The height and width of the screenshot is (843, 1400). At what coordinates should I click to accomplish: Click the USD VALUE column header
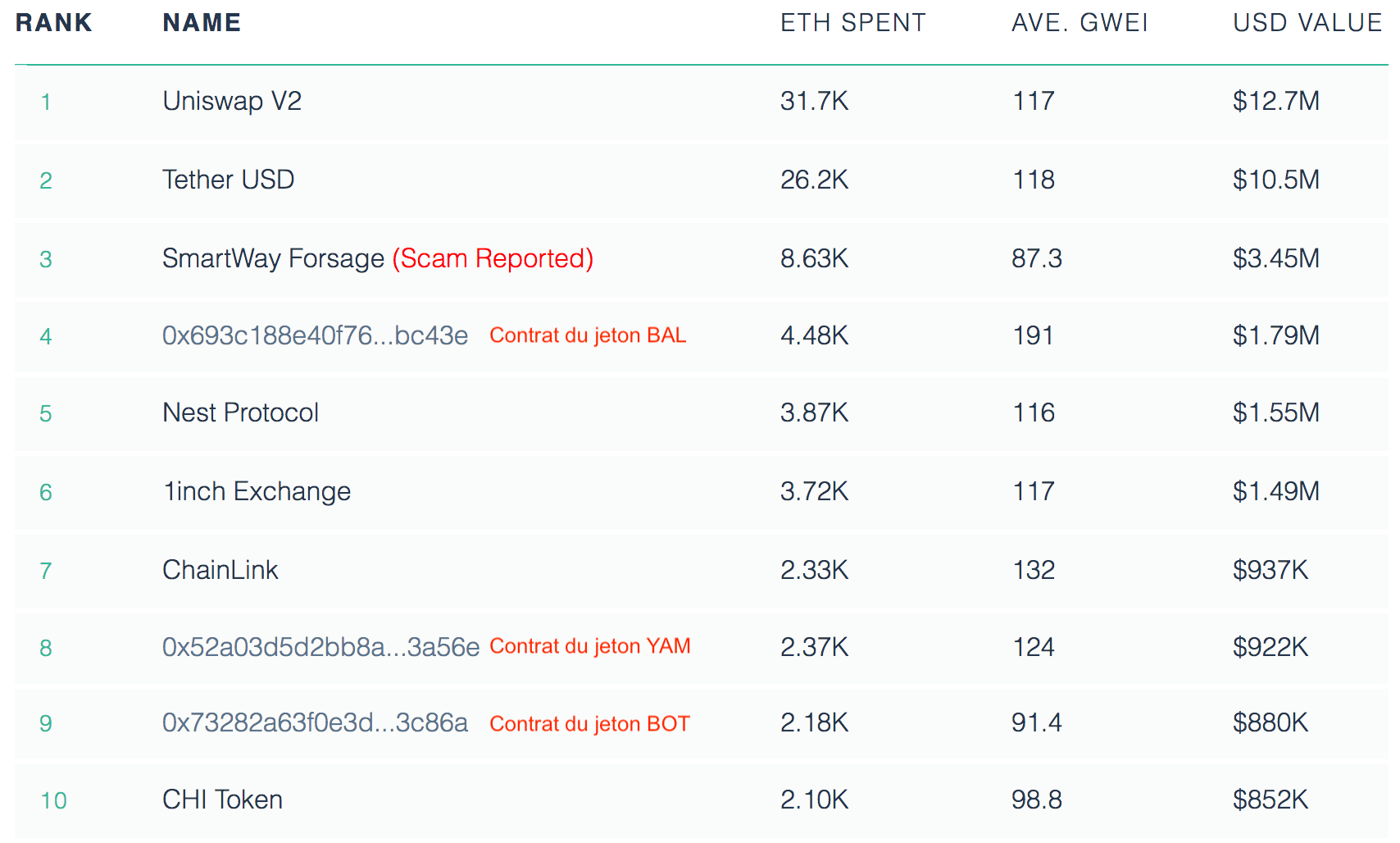1307,22
